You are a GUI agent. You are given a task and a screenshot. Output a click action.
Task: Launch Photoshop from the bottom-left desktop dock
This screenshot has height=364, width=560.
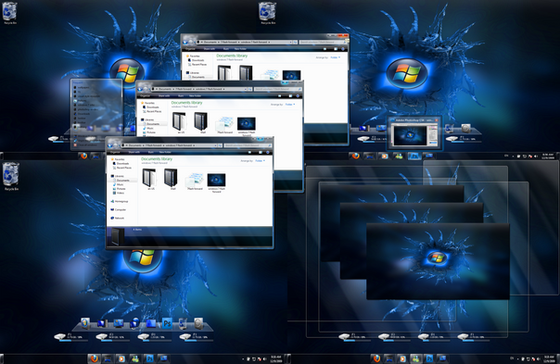[x=167, y=323]
